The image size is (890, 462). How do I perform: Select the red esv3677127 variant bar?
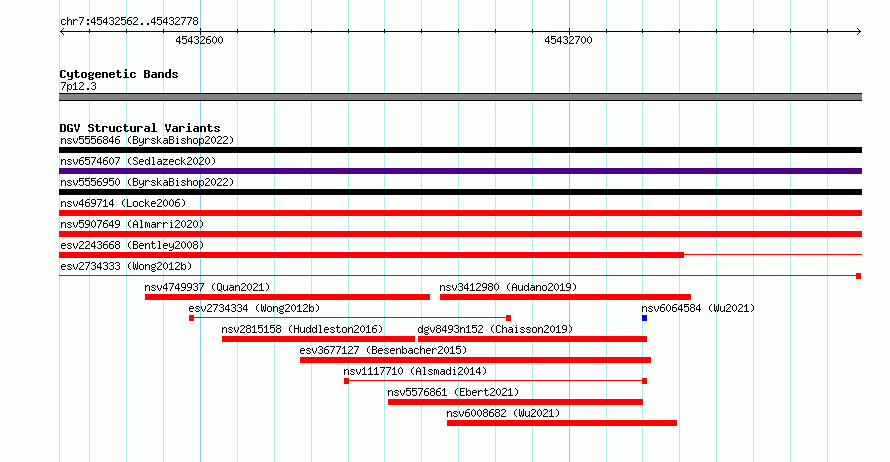[x=476, y=360]
